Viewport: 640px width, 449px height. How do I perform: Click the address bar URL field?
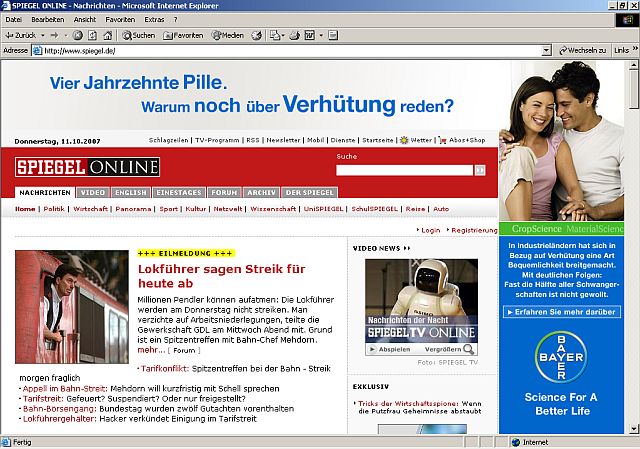[x=292, y=51]
